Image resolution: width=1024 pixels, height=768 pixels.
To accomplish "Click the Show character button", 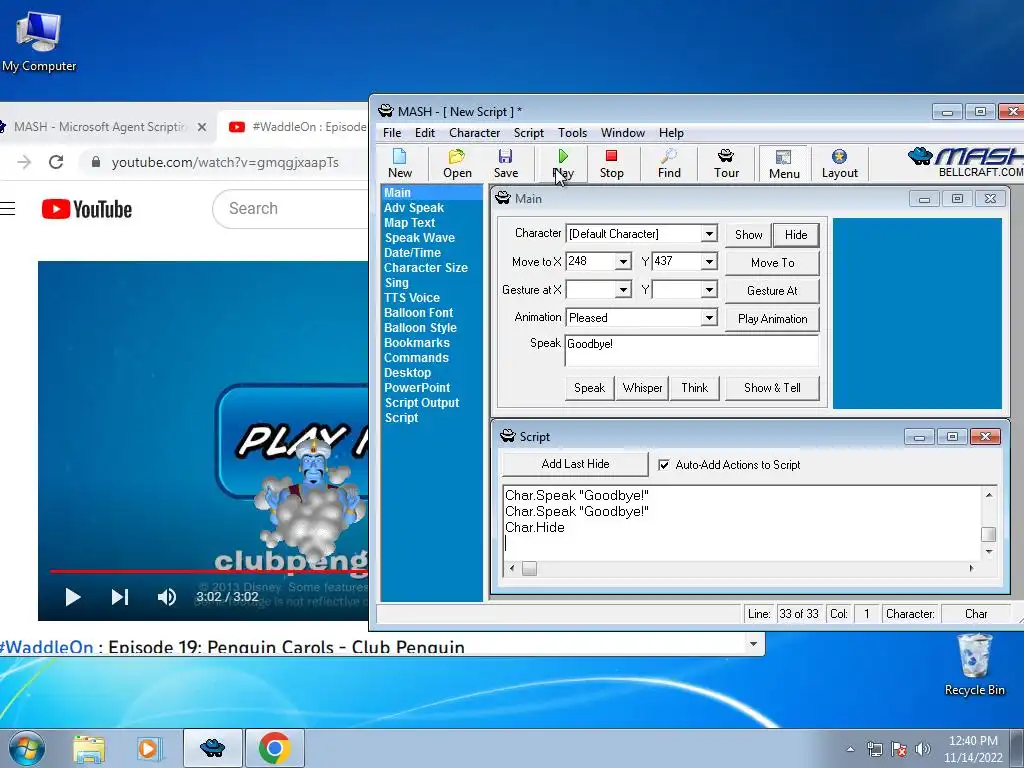I will [748, 234].
